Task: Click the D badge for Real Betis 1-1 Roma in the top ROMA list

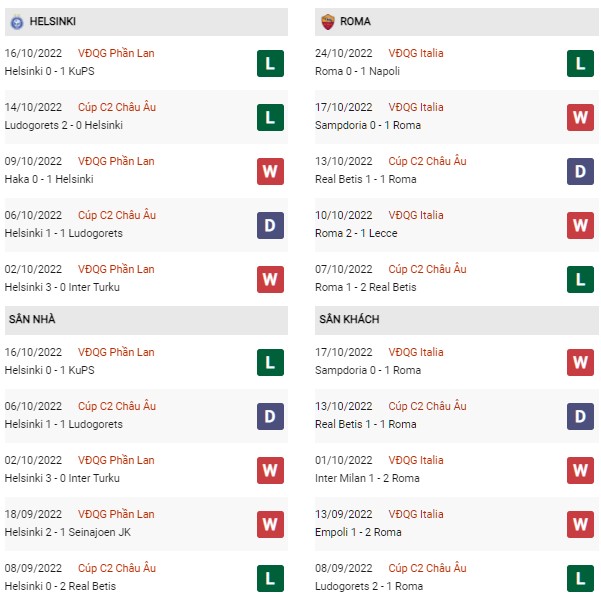Action: pos(580,172)
